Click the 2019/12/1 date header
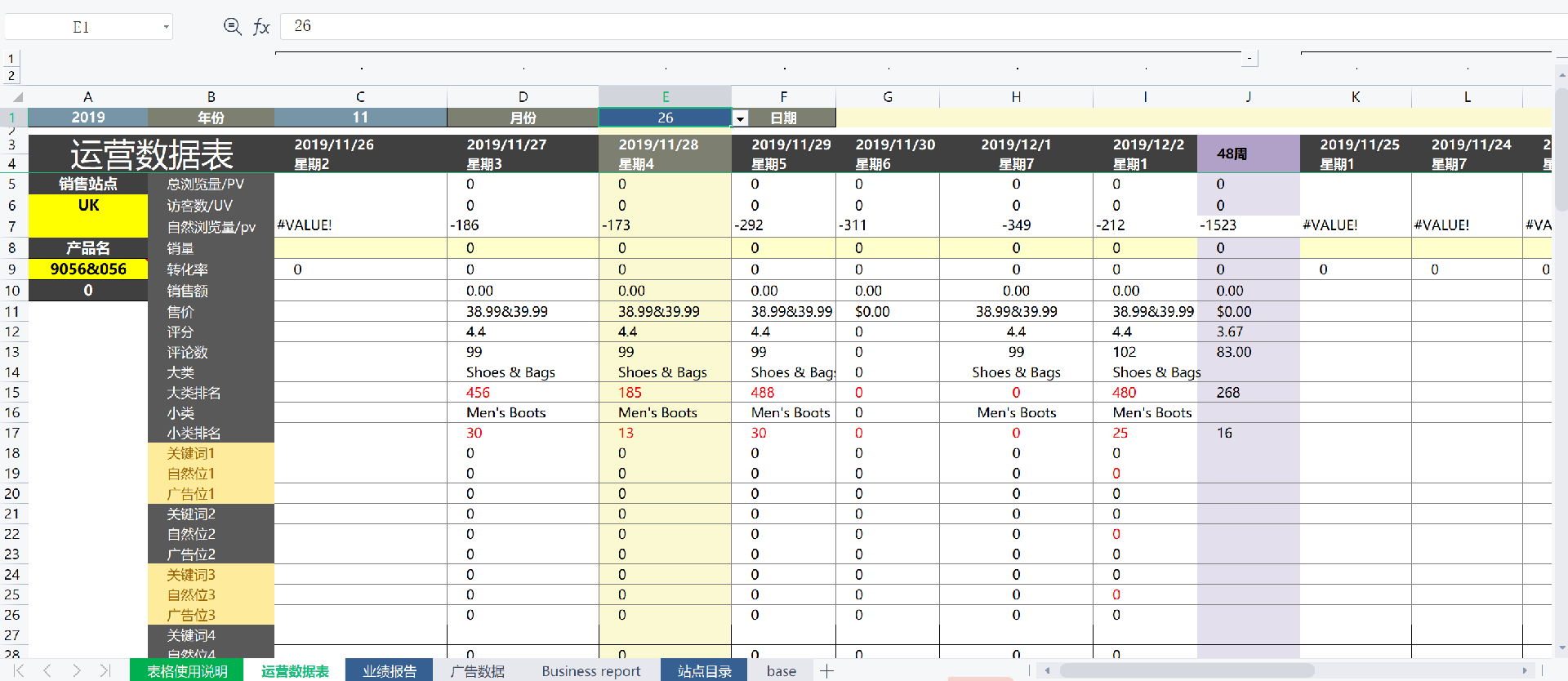This screenshot has height=681, width=1568. point(1016,145)
